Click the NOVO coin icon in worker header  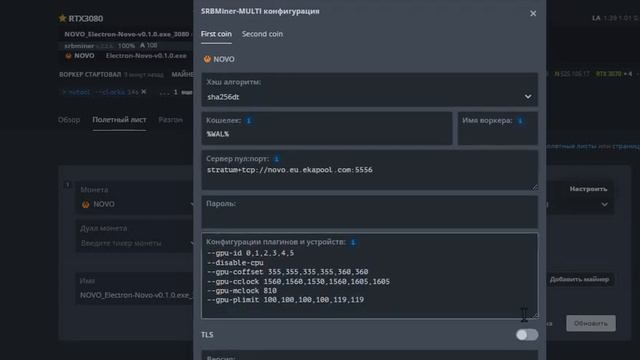coord(68,56)
